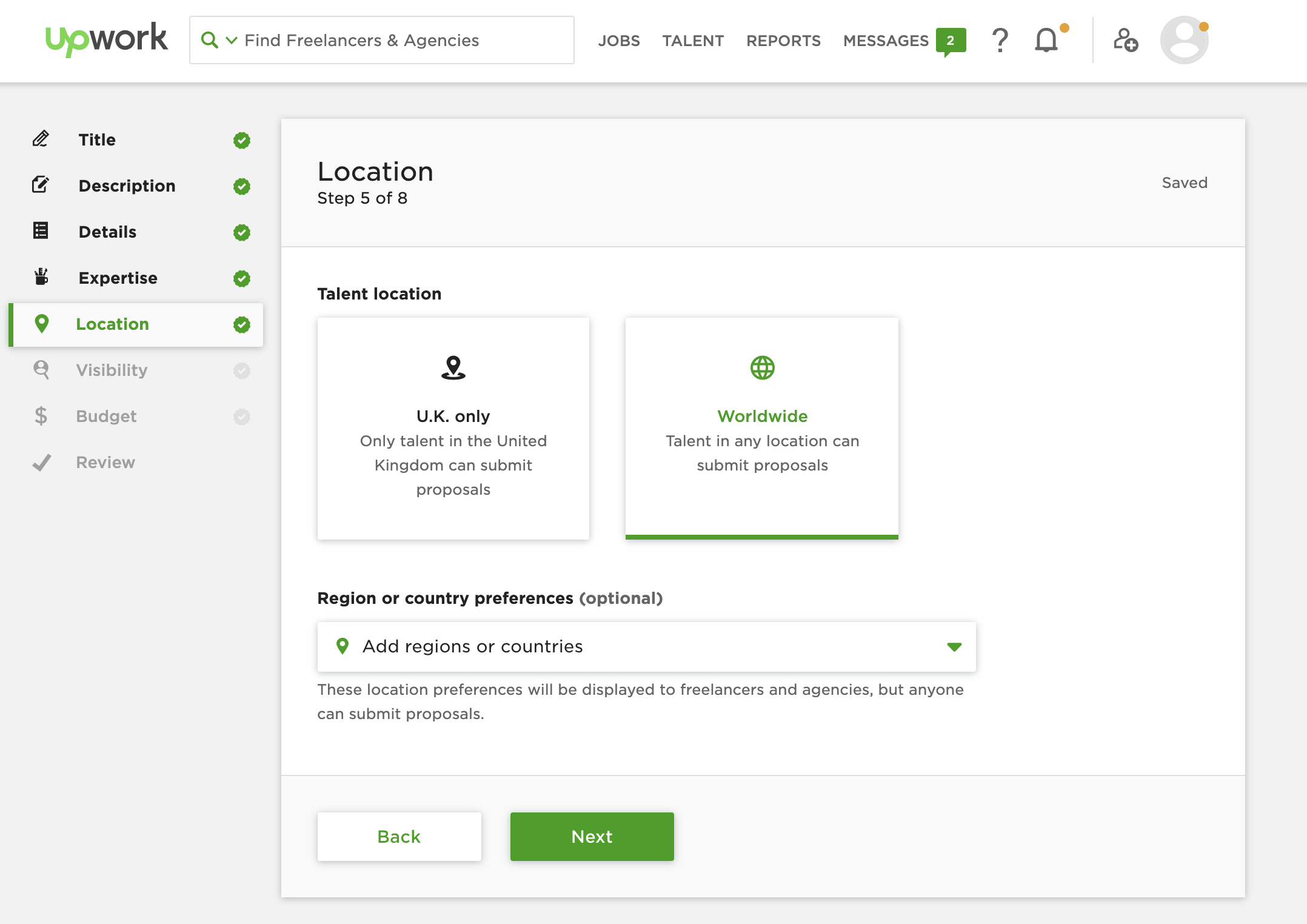Open Add regions or countries dropdown

(x=646, y=646)
